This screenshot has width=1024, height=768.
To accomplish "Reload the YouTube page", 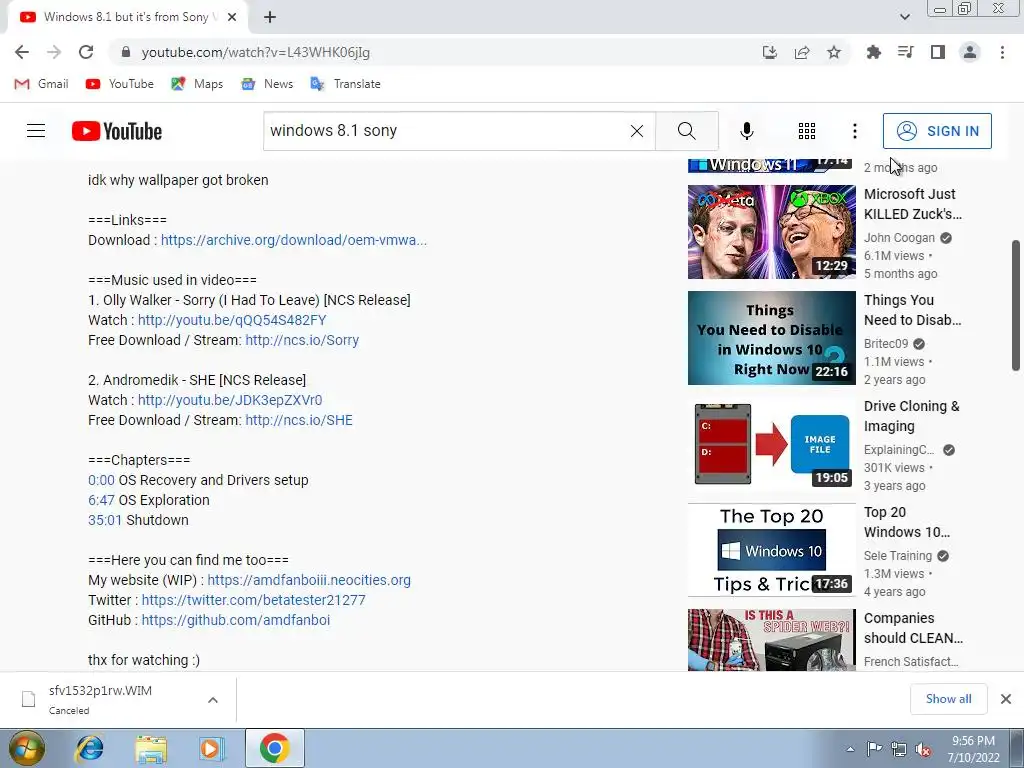I will point(86,52).
